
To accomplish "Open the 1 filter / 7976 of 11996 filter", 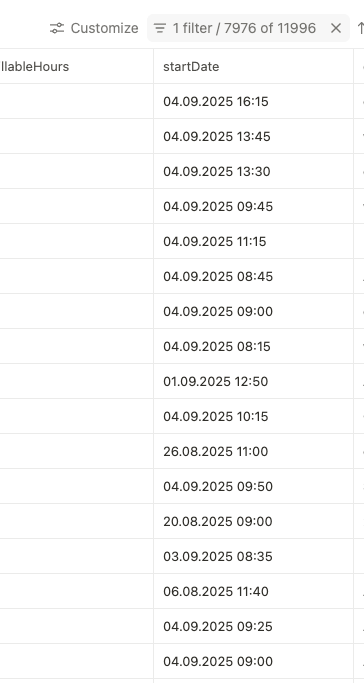I will tap(237, 28).
